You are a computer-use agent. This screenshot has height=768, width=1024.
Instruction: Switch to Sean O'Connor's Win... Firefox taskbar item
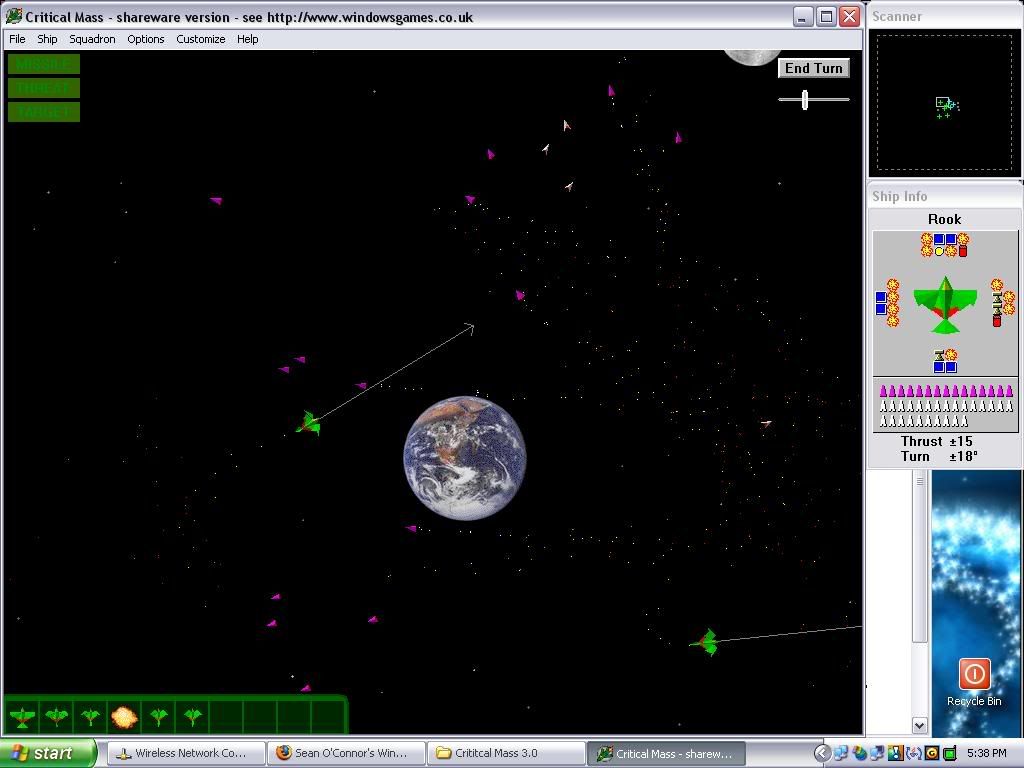(346, 753)
